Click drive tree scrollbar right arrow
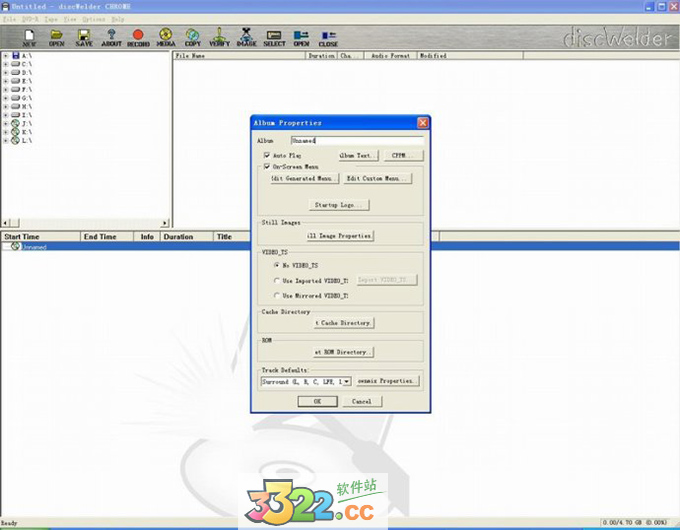 click(165, 222)
